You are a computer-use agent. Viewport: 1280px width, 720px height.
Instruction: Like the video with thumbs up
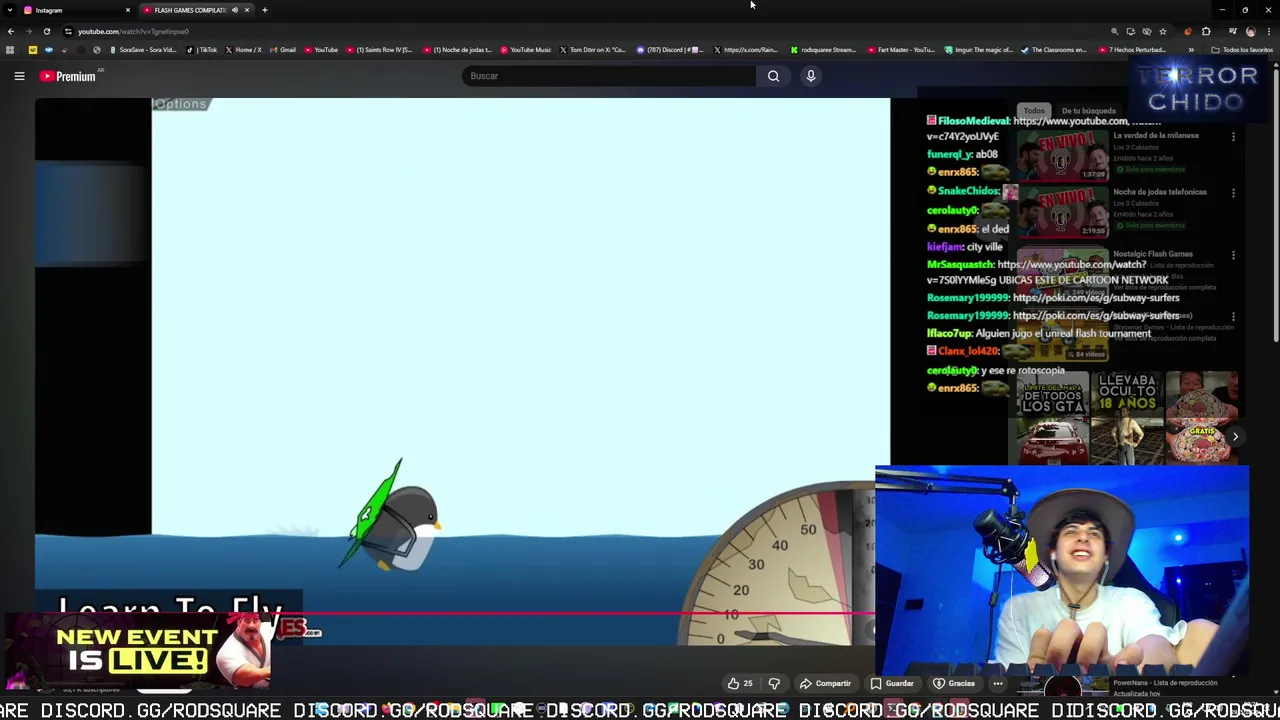pyautogui.click(x=740, y=683)
